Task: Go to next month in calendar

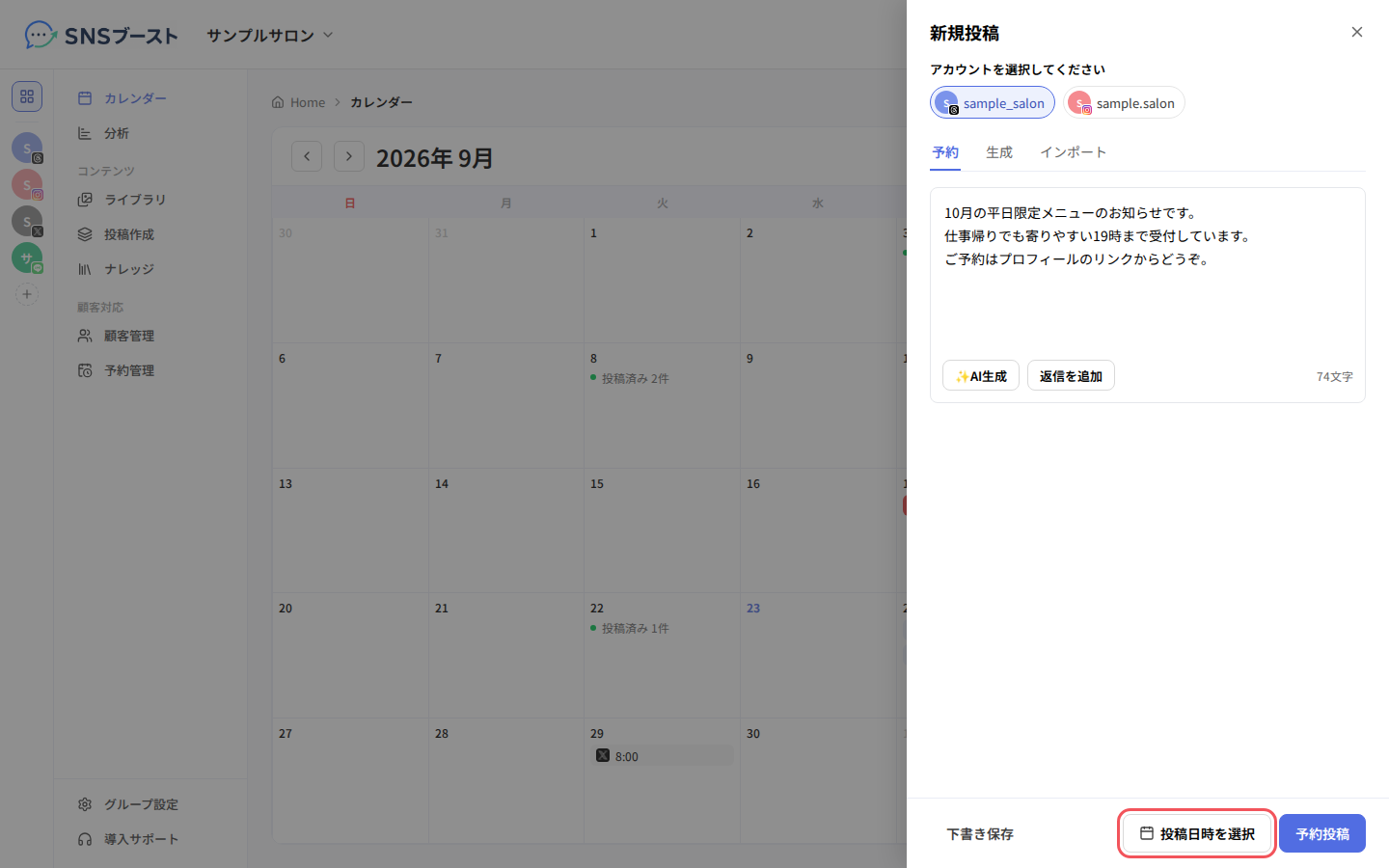Action: coord(349,156)
